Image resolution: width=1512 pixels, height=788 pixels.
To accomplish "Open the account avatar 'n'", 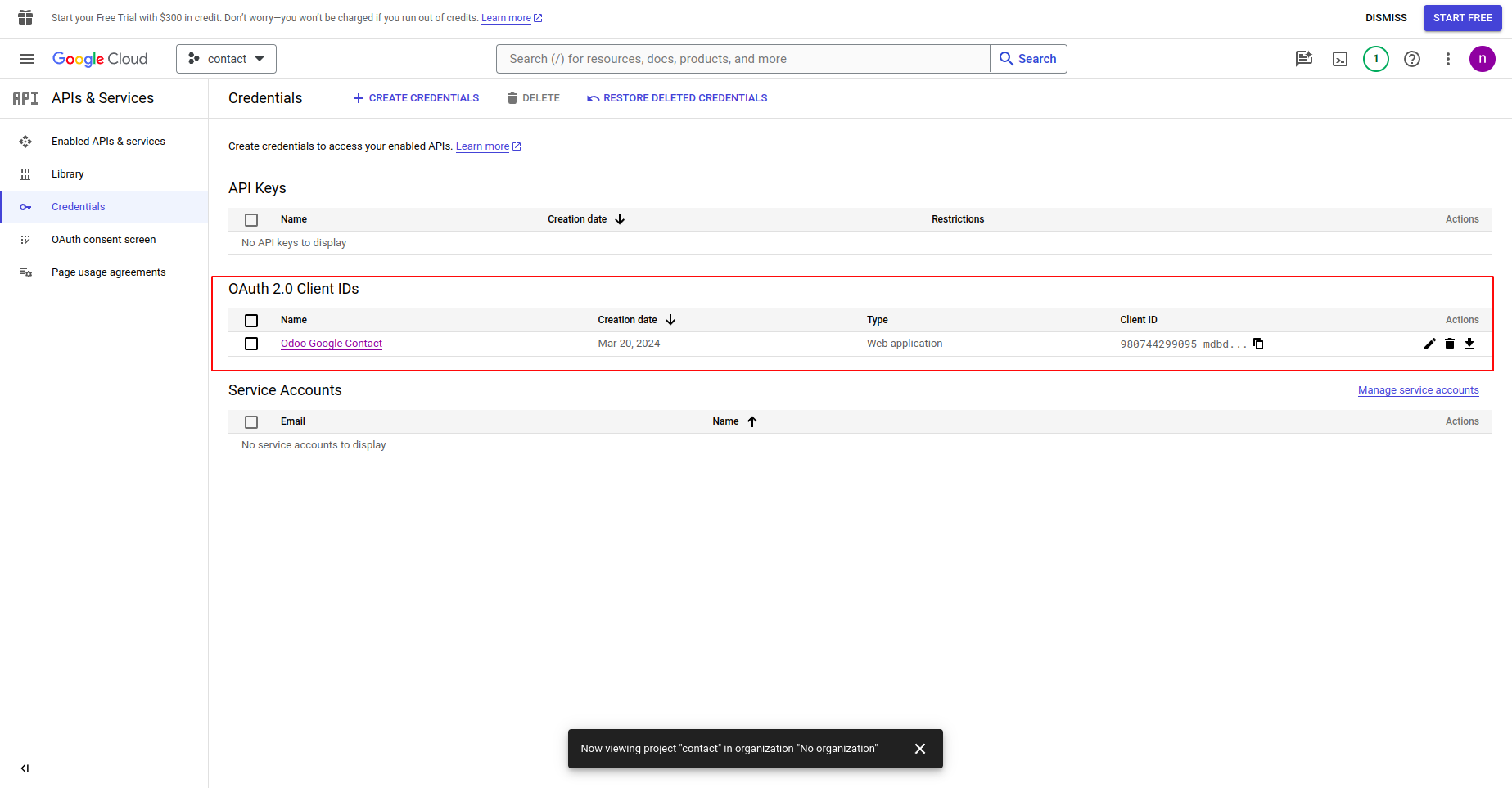I will pyautogui.click(x=1483, y=59).
